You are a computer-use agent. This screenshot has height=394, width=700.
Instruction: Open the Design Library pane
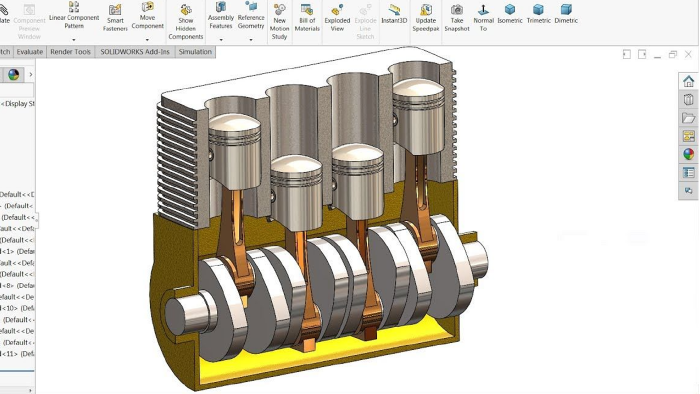coord(688,100)
